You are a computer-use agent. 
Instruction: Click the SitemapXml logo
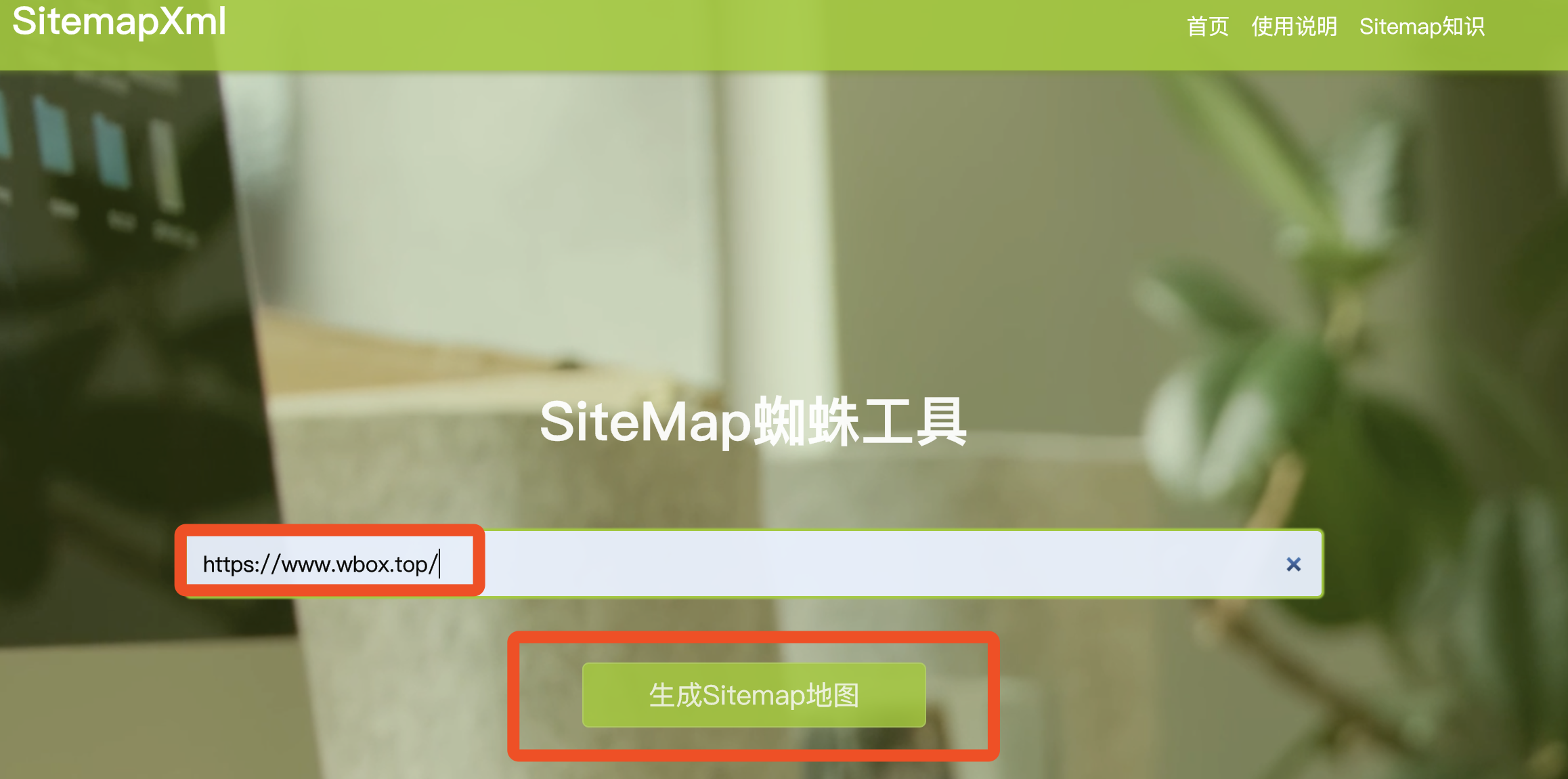point(119,21)
